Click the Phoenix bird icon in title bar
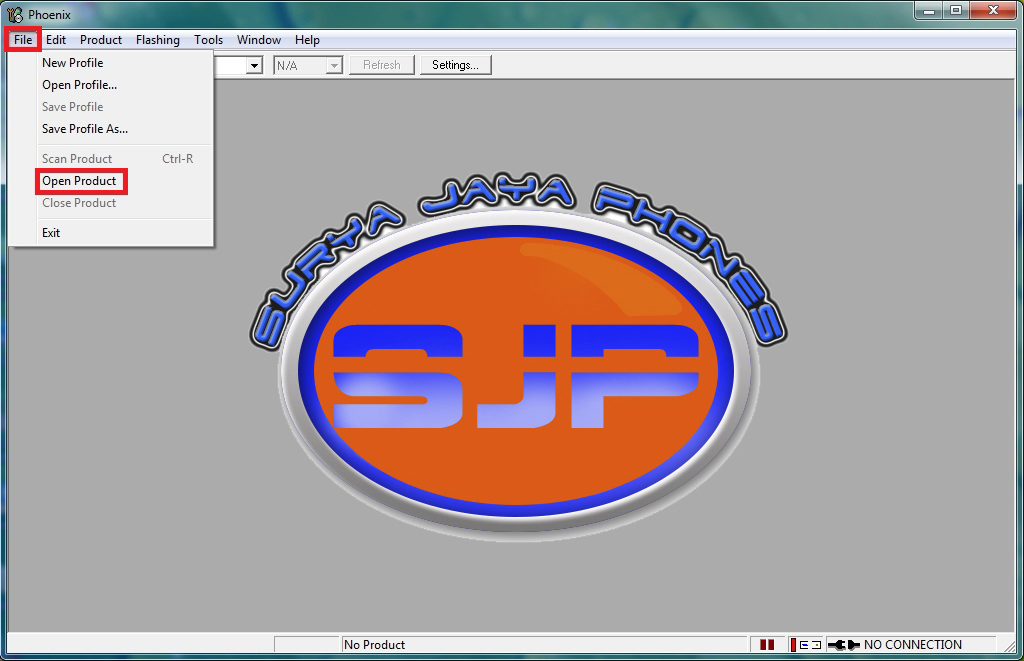Viewport: 1024px width, 661px height. coord(14,14)
